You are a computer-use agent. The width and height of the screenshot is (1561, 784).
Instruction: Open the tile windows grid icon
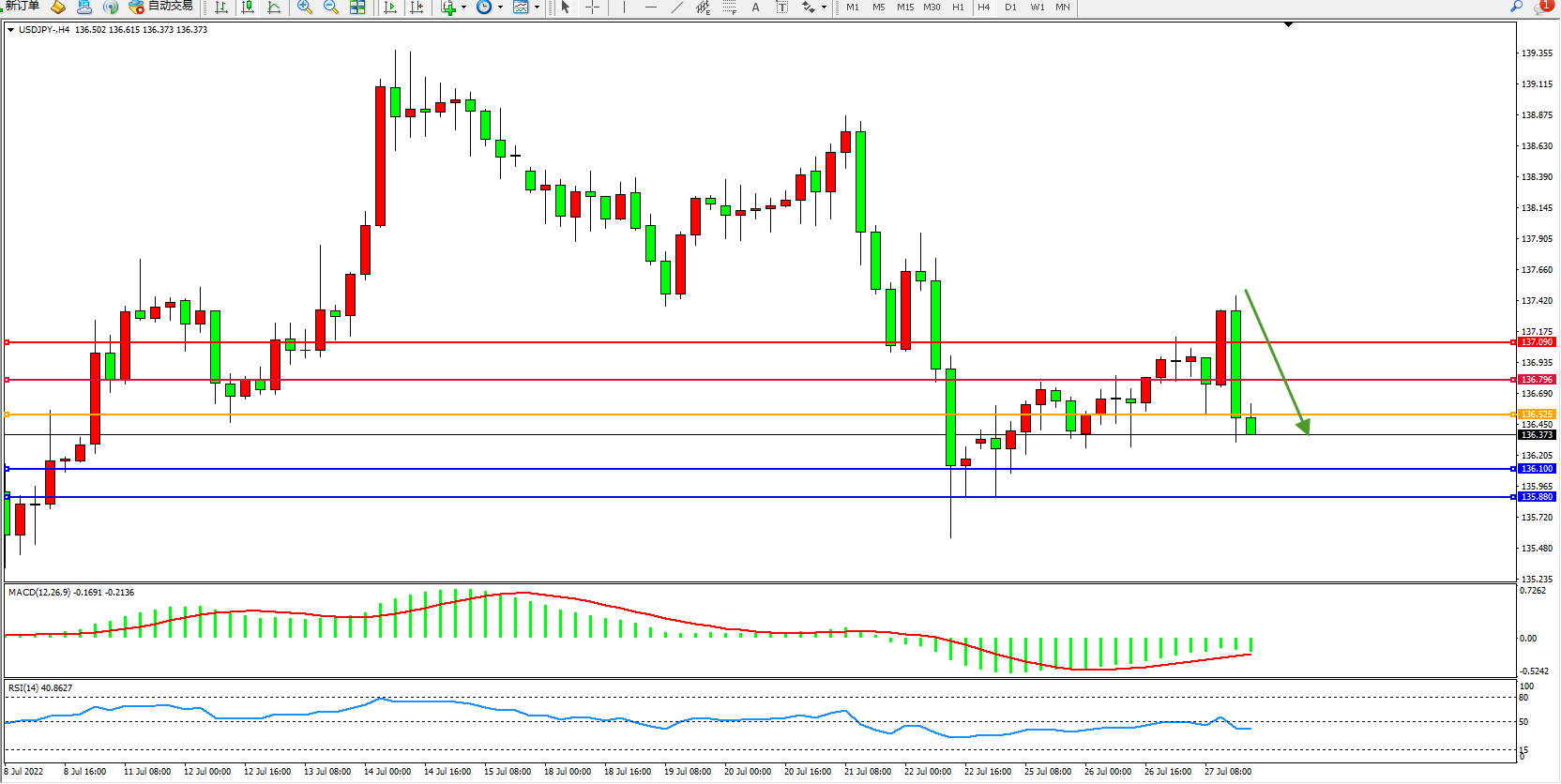click(x=357, y=8)
